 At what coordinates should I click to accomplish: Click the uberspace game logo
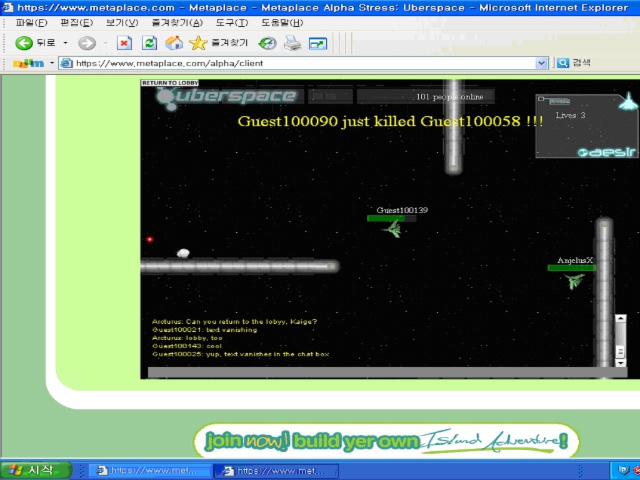226,98
